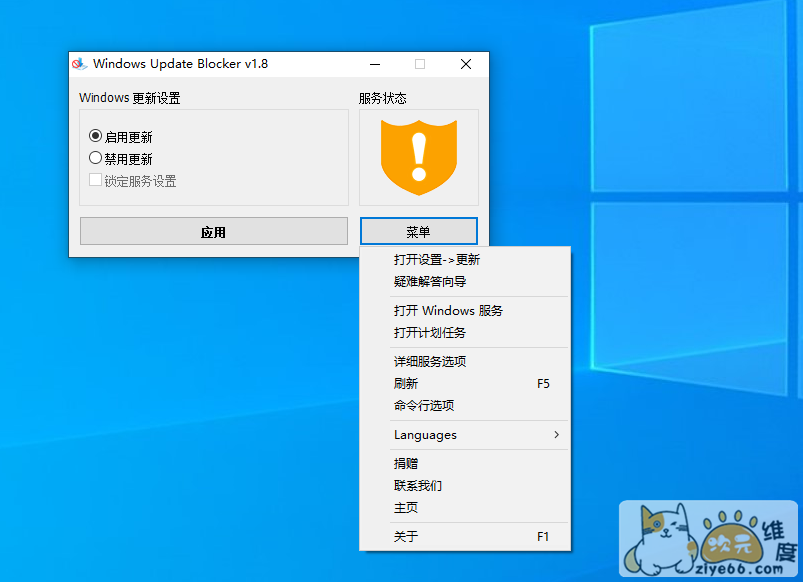This screenshot has width=803, height=582.
Task: Choose 详细服务选项 menu entry
Action: pyautogui.click(x=465, y=362)
